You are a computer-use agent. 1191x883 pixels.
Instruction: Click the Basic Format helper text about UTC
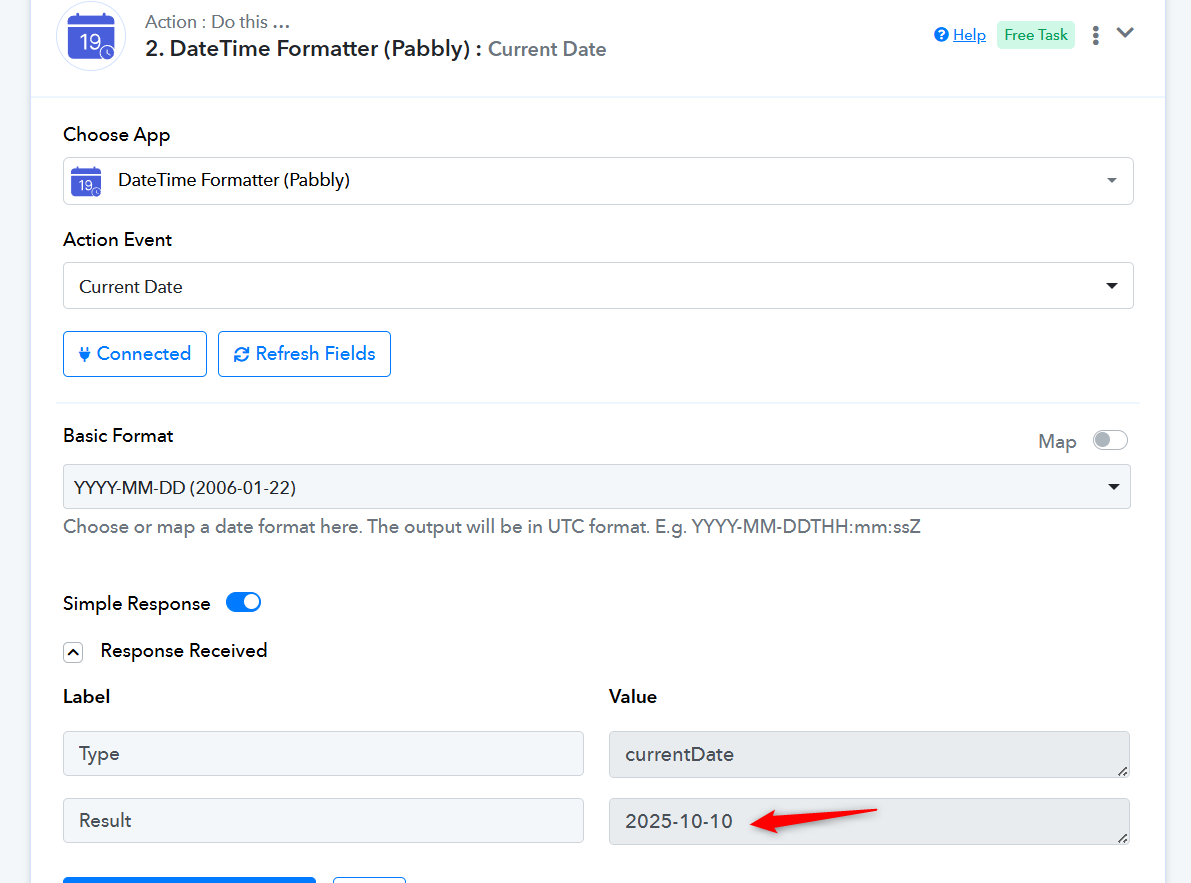(x=491, y=527)
